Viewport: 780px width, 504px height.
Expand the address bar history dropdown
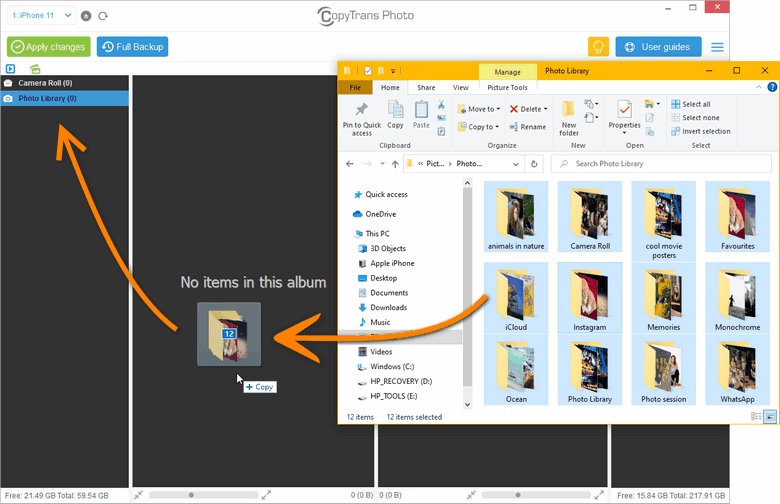click(515, 164)
